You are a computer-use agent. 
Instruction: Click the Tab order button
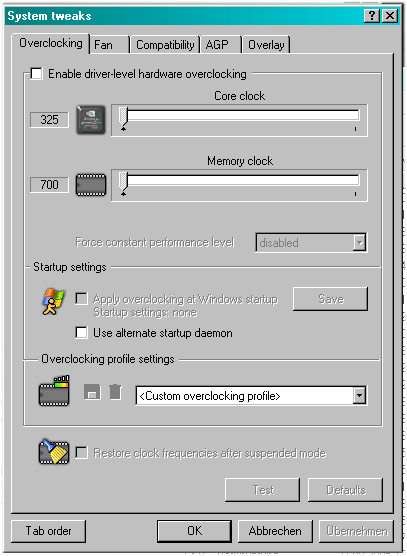(x=49, y=531)
